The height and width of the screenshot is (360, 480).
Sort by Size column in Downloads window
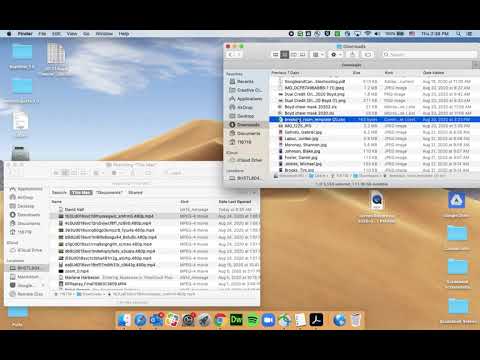click(x=356, y=73)
